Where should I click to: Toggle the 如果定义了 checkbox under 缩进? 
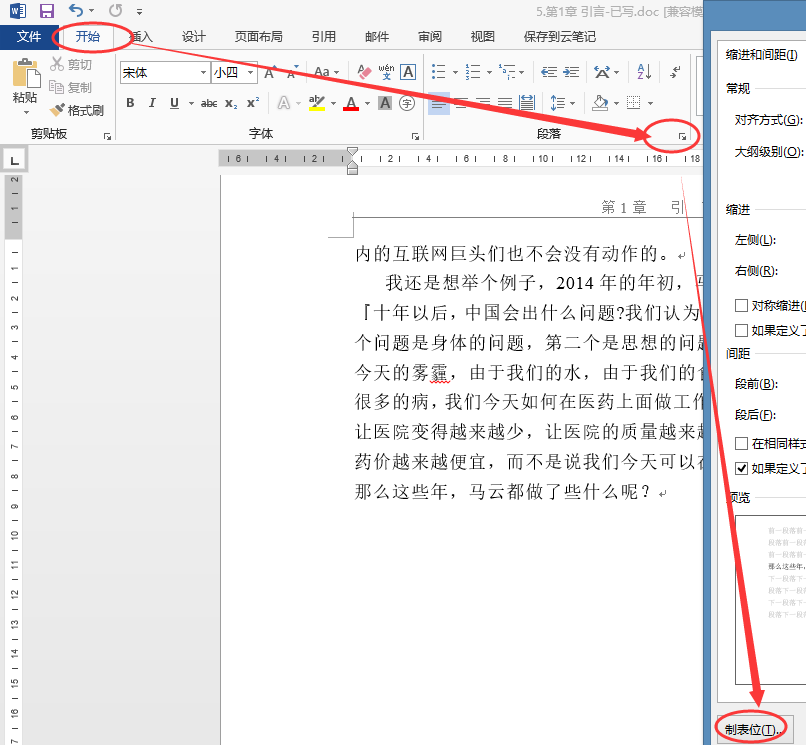point(741,330)
